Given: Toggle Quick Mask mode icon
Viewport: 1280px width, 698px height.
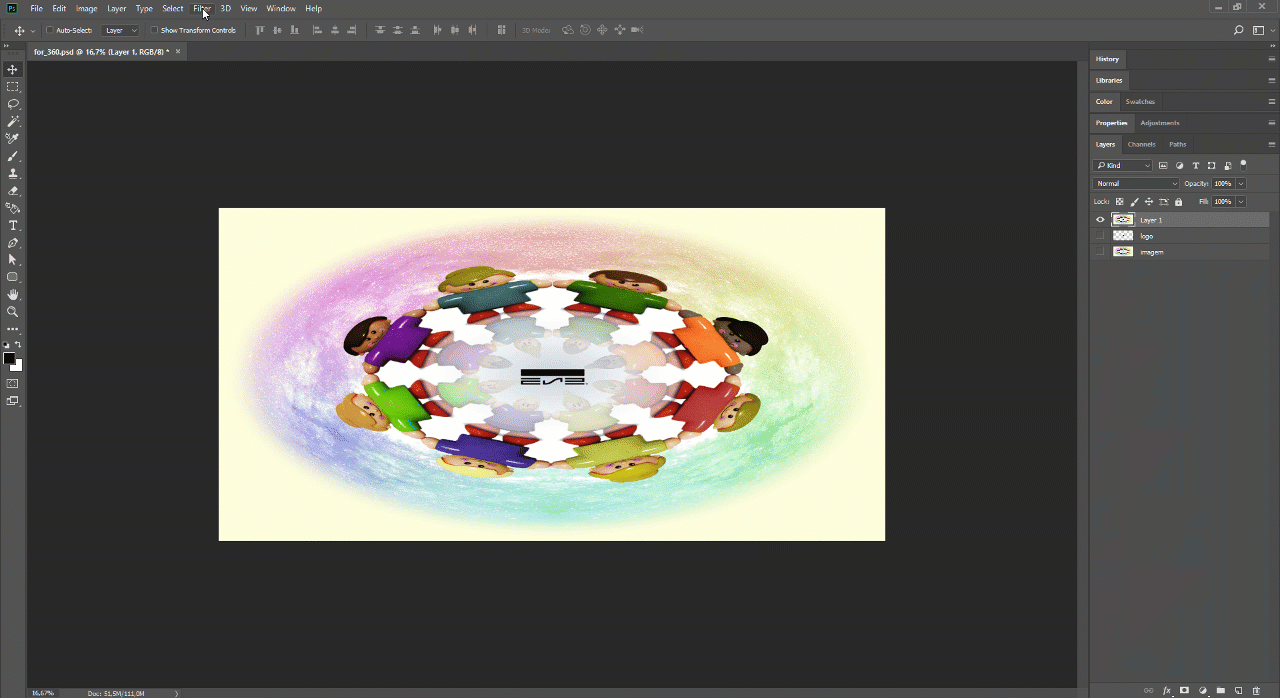Looking at the screenshot, I should tap(13, 383).
